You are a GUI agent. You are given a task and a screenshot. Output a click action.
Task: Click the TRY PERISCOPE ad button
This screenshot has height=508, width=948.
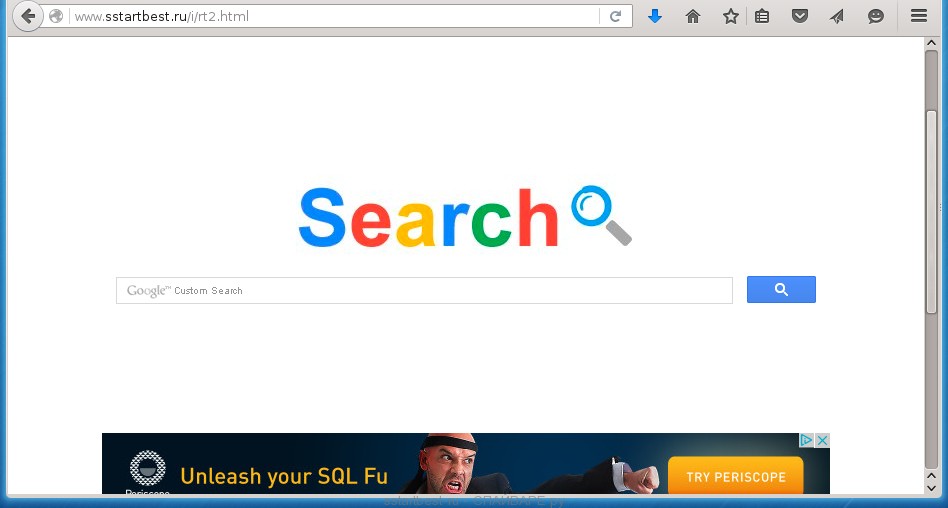click(x=736, y=477)
